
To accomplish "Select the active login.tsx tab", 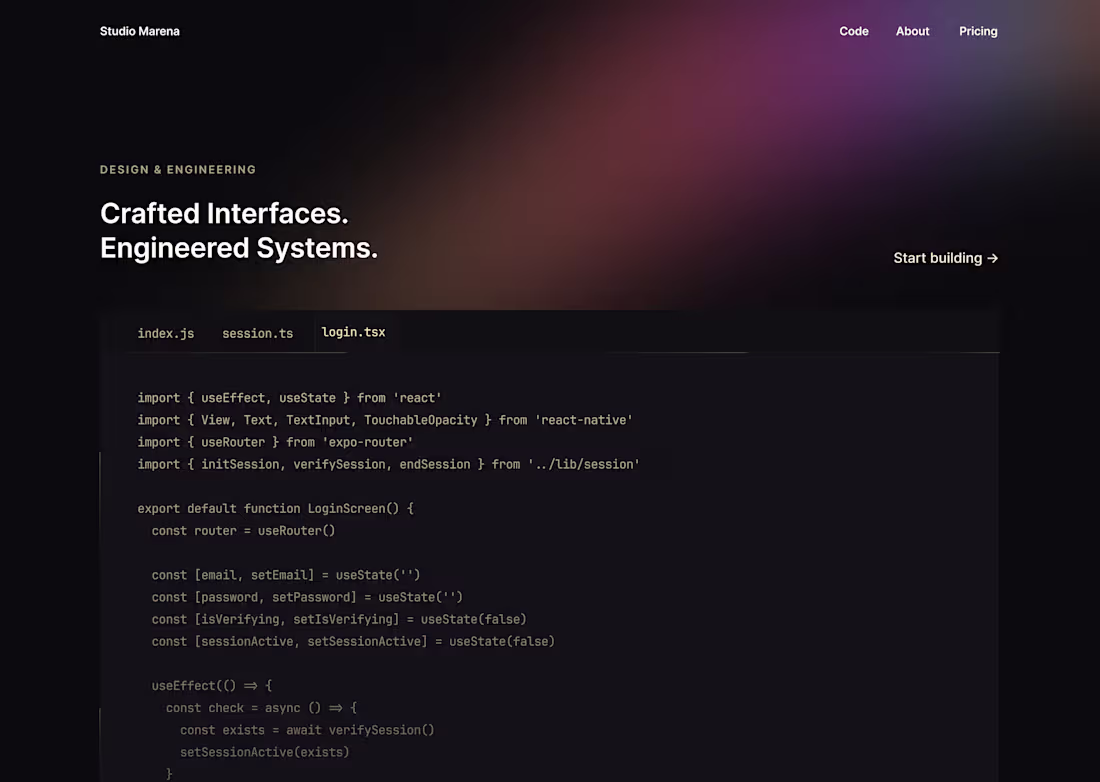I will click(x=353, y=331).
